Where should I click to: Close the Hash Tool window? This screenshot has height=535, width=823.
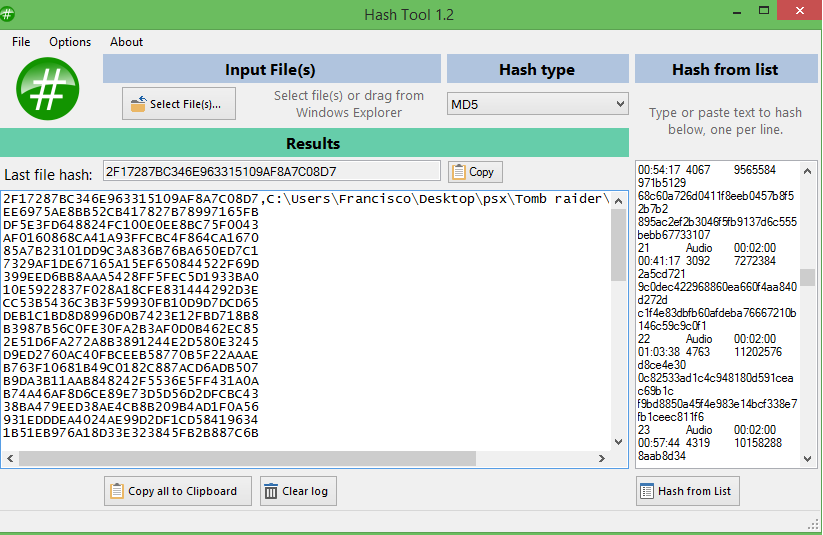(799, 11)
